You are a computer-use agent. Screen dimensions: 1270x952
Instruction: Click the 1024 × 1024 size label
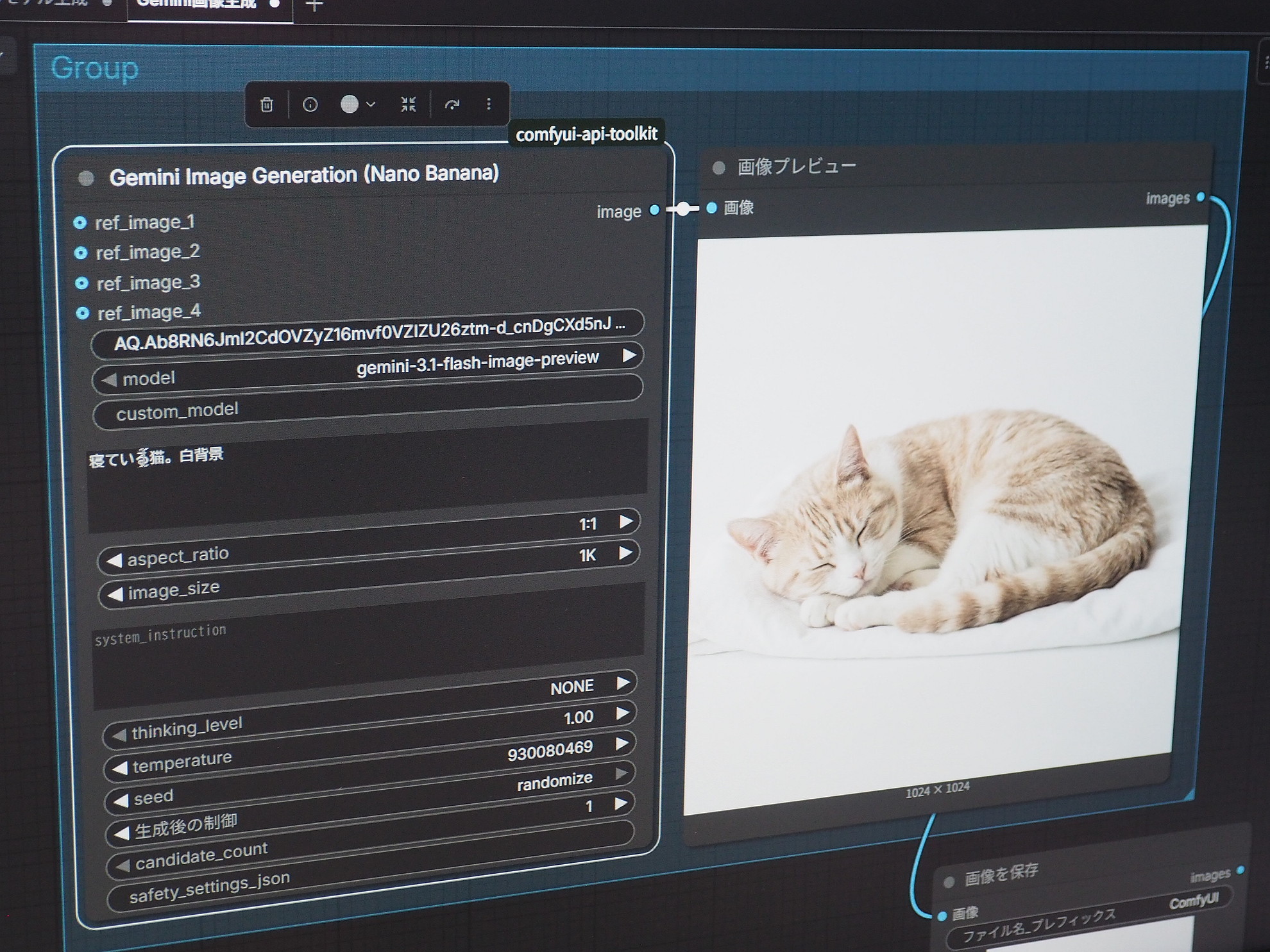[937, 790]
